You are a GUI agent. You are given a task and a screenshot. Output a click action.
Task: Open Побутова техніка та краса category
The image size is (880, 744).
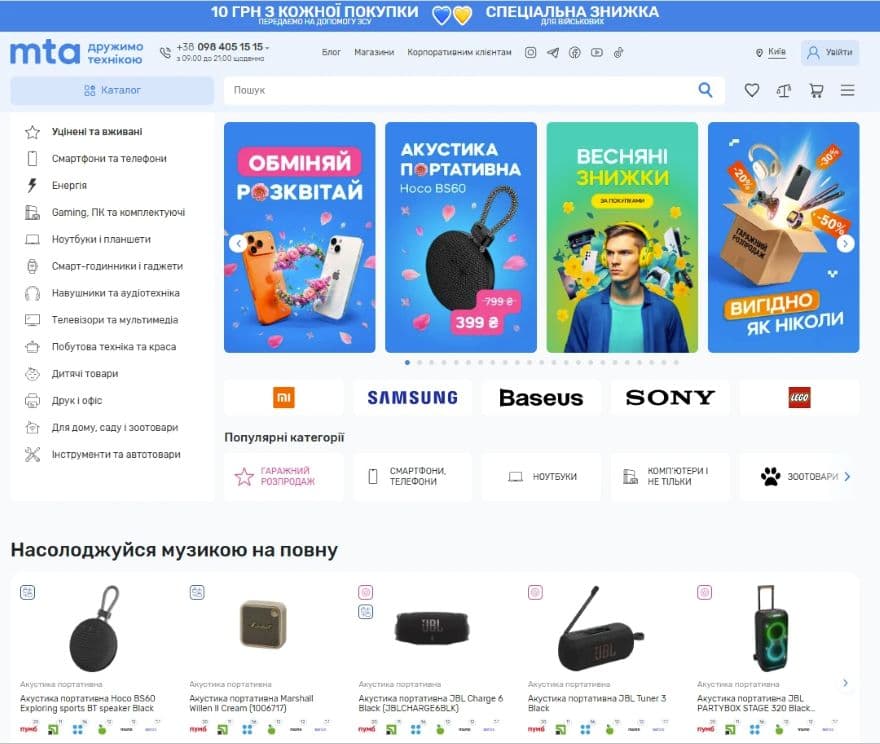[114, 347]
